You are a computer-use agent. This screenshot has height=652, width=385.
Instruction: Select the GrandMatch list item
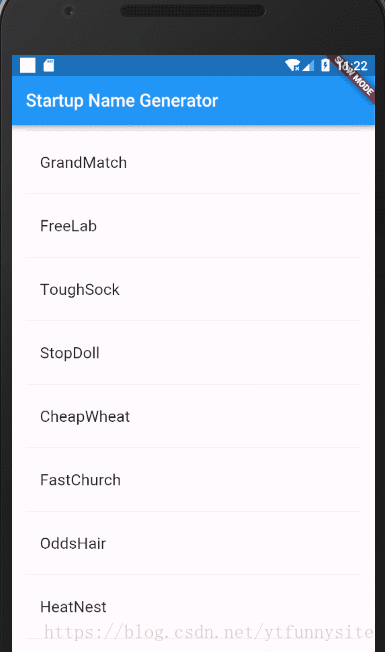193,162
